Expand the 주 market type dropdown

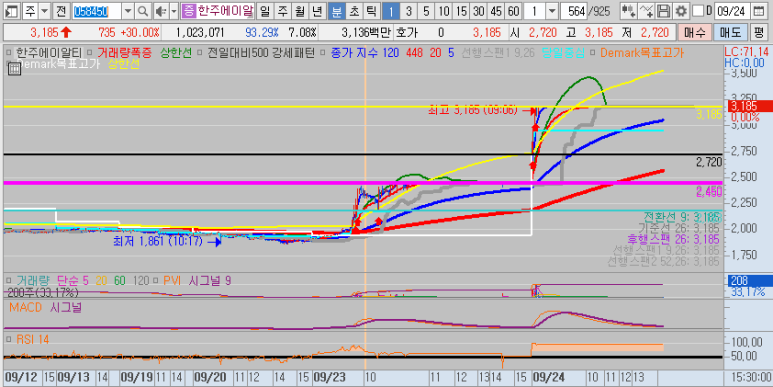click(x=45, y=11)
